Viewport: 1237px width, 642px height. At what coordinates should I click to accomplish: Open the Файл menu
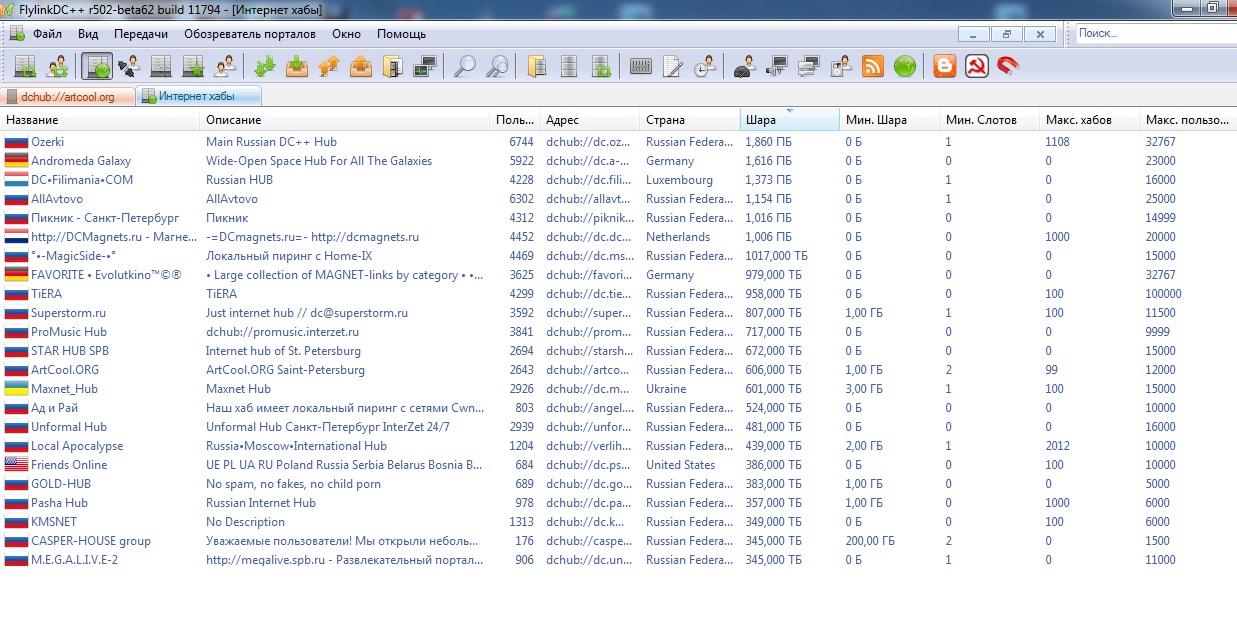coord(47,34)
